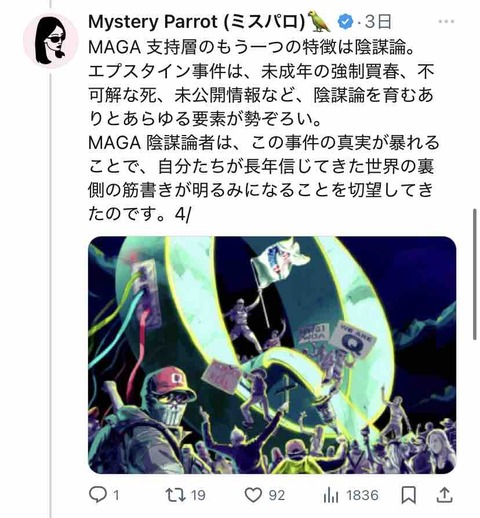Click the reply speech bubble icon
The height and width of the screenshot is (518, 480).
coord(98,495)
